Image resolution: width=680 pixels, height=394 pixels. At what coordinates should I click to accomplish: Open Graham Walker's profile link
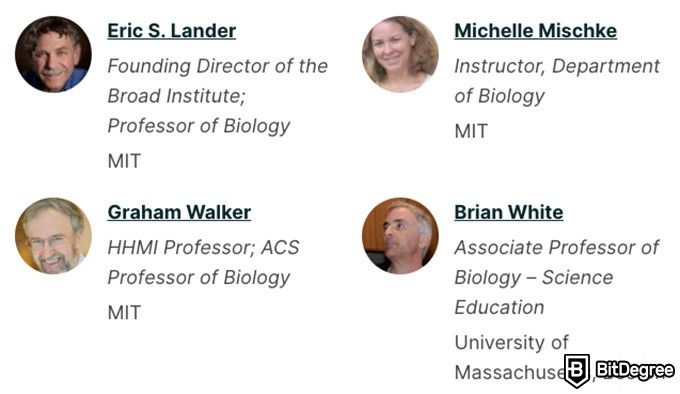(x=179, y=212)
